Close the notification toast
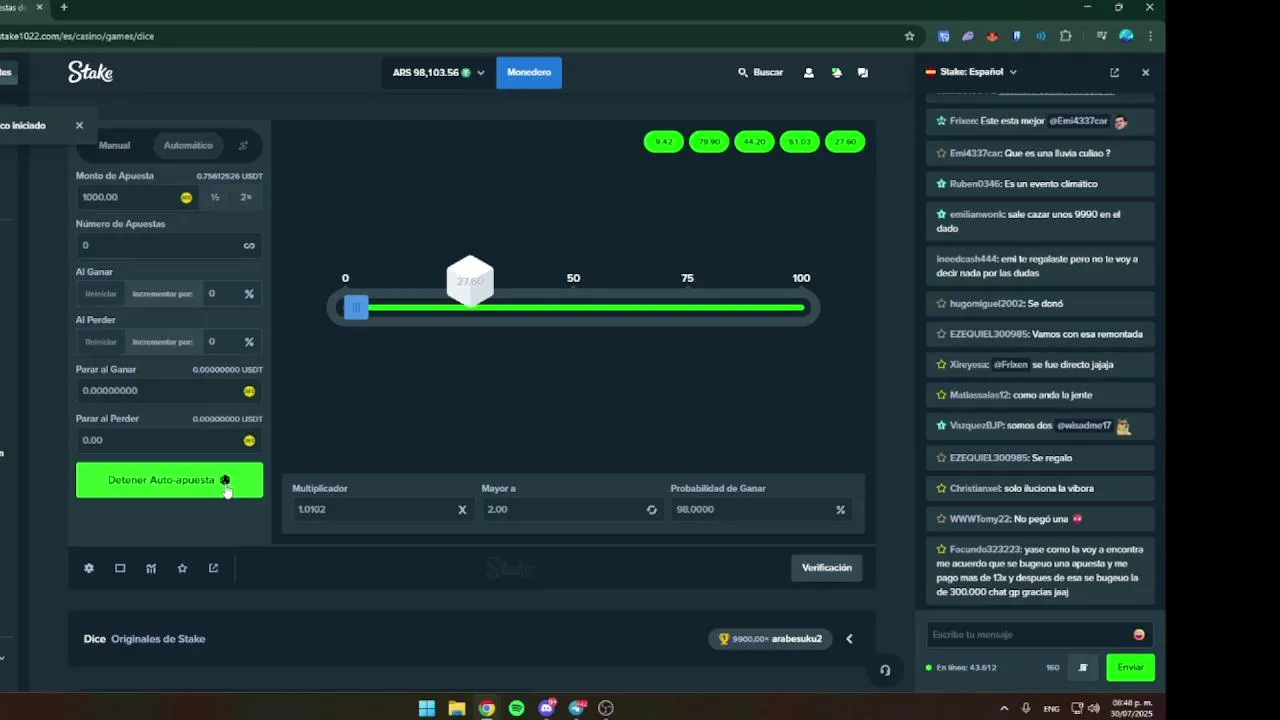Image resolution: width=1280 pixels, height=720 pixels. click(x=79, y=125)
